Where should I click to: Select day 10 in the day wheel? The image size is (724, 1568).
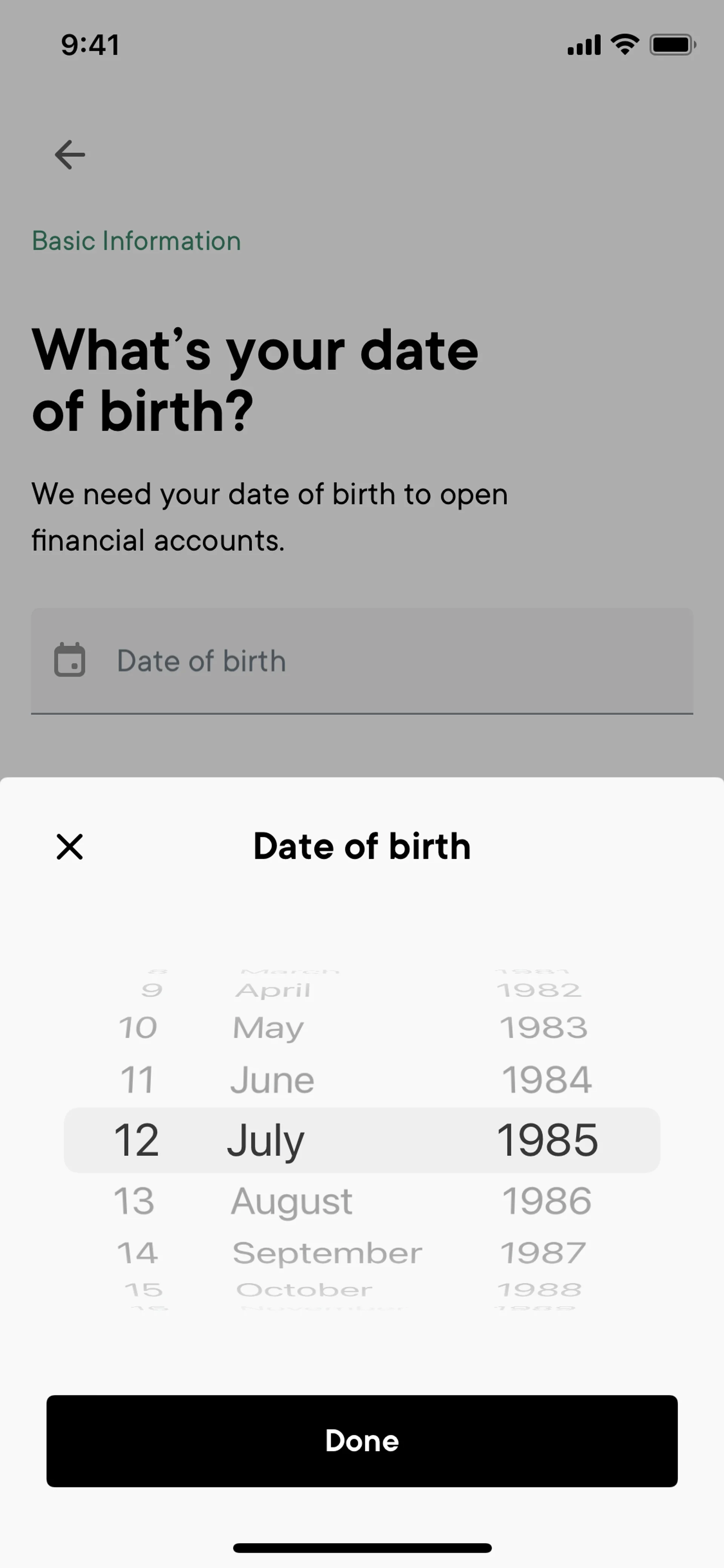138,1028
